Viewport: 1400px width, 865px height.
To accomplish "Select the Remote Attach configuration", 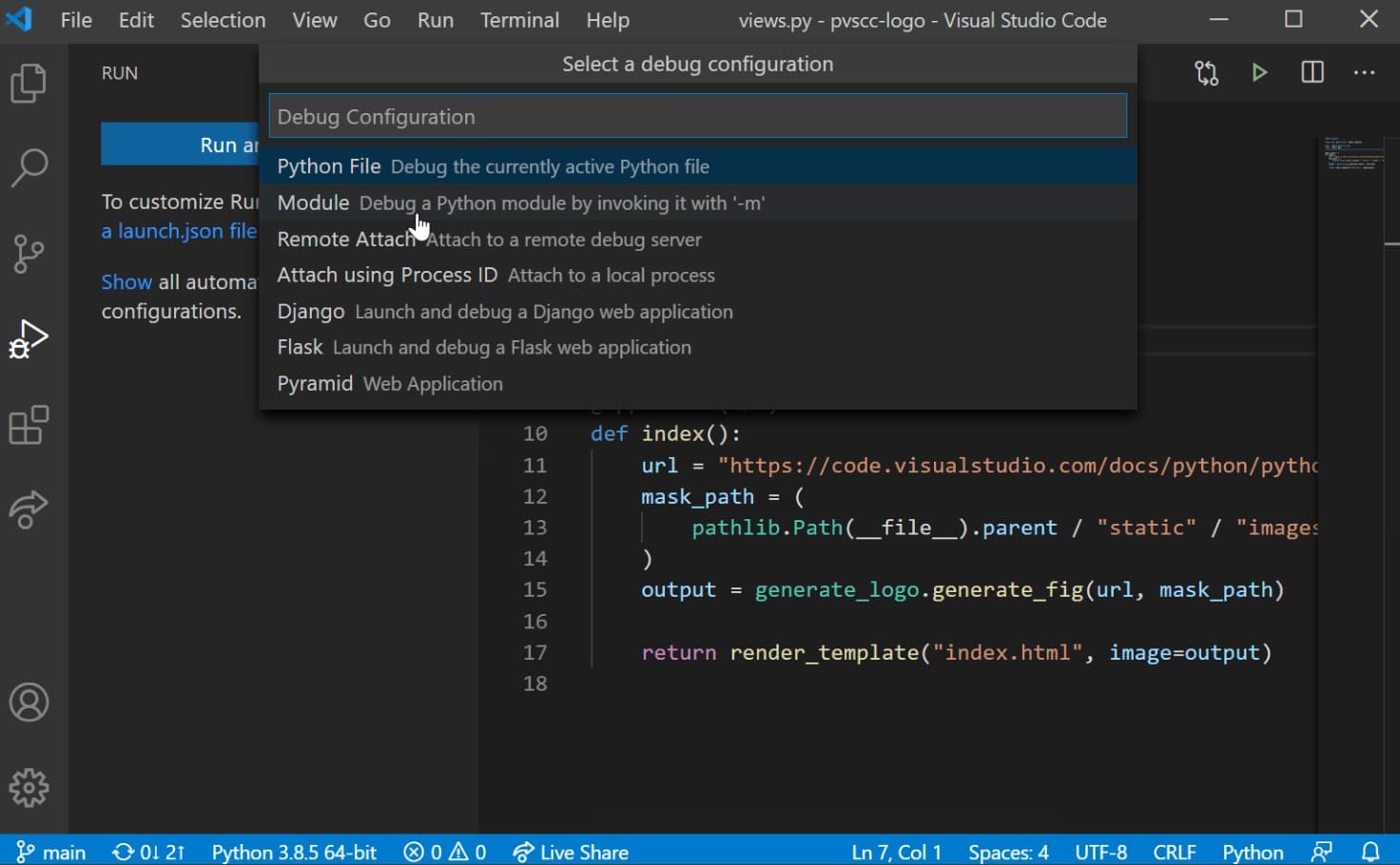I will [x=698, y=240].
